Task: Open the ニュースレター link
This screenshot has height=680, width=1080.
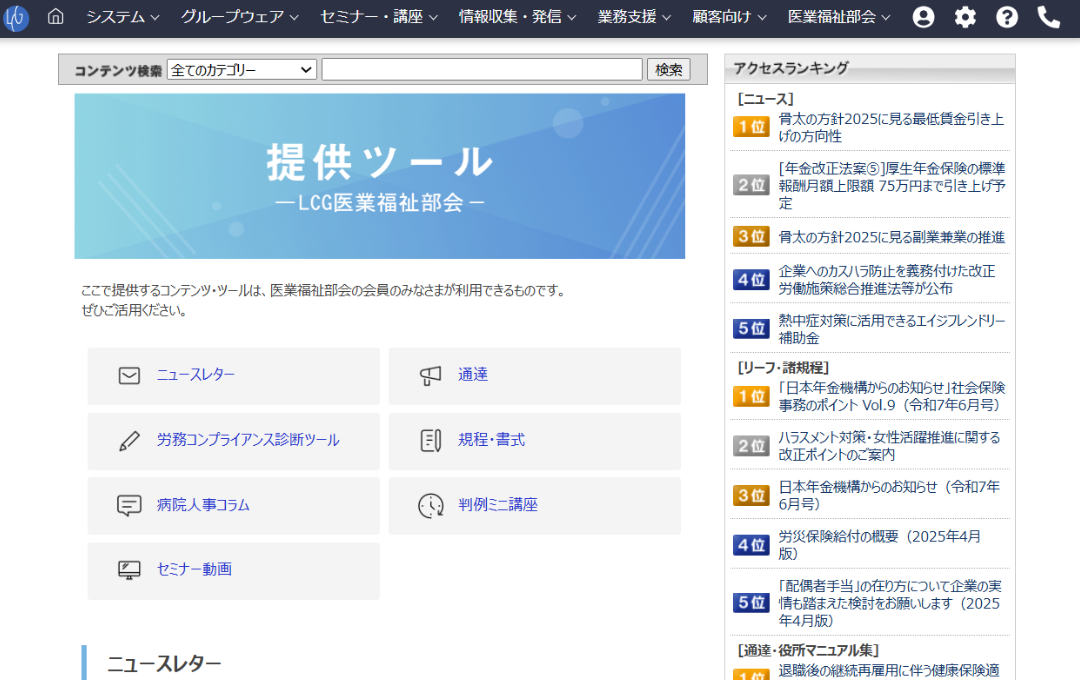Action: pyautogui.click(x=196, y=375)
